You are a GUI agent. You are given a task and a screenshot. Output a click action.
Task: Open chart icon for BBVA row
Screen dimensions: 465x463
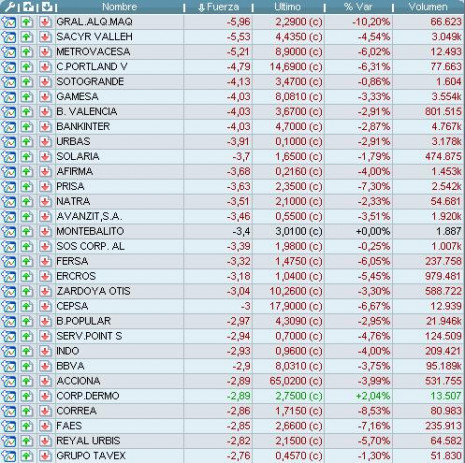[x=9, y=366]
